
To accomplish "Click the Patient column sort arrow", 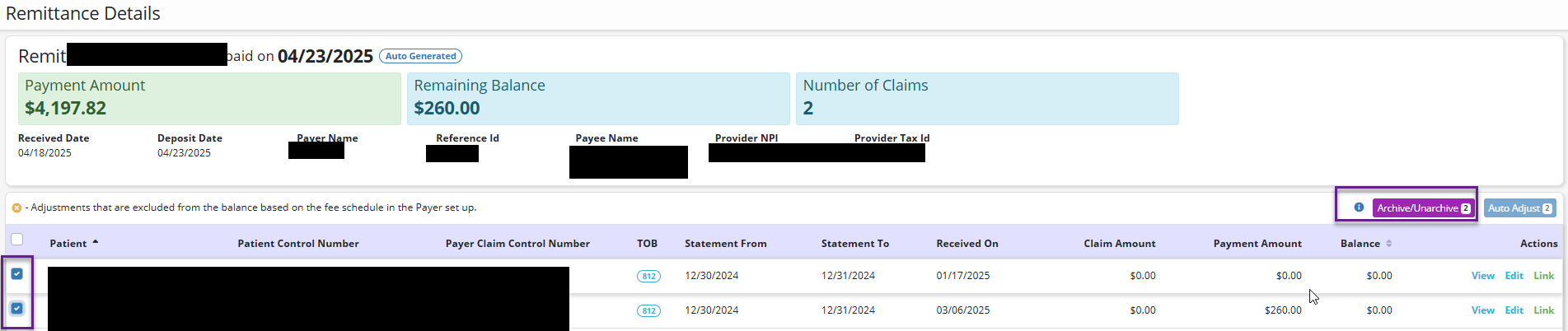I will tap(95, 242).
